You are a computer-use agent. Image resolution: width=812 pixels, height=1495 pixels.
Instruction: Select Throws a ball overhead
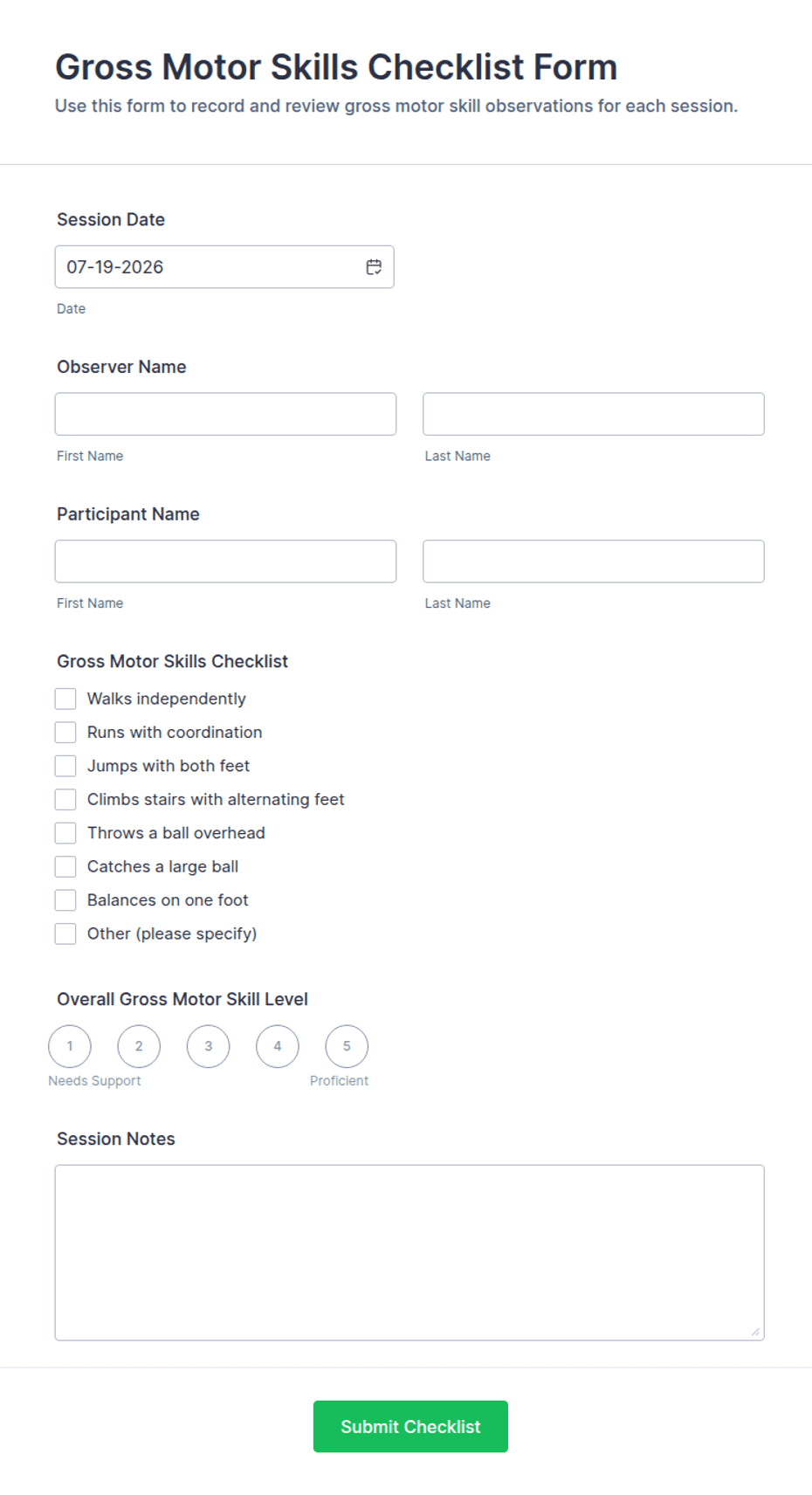(65, 833)
